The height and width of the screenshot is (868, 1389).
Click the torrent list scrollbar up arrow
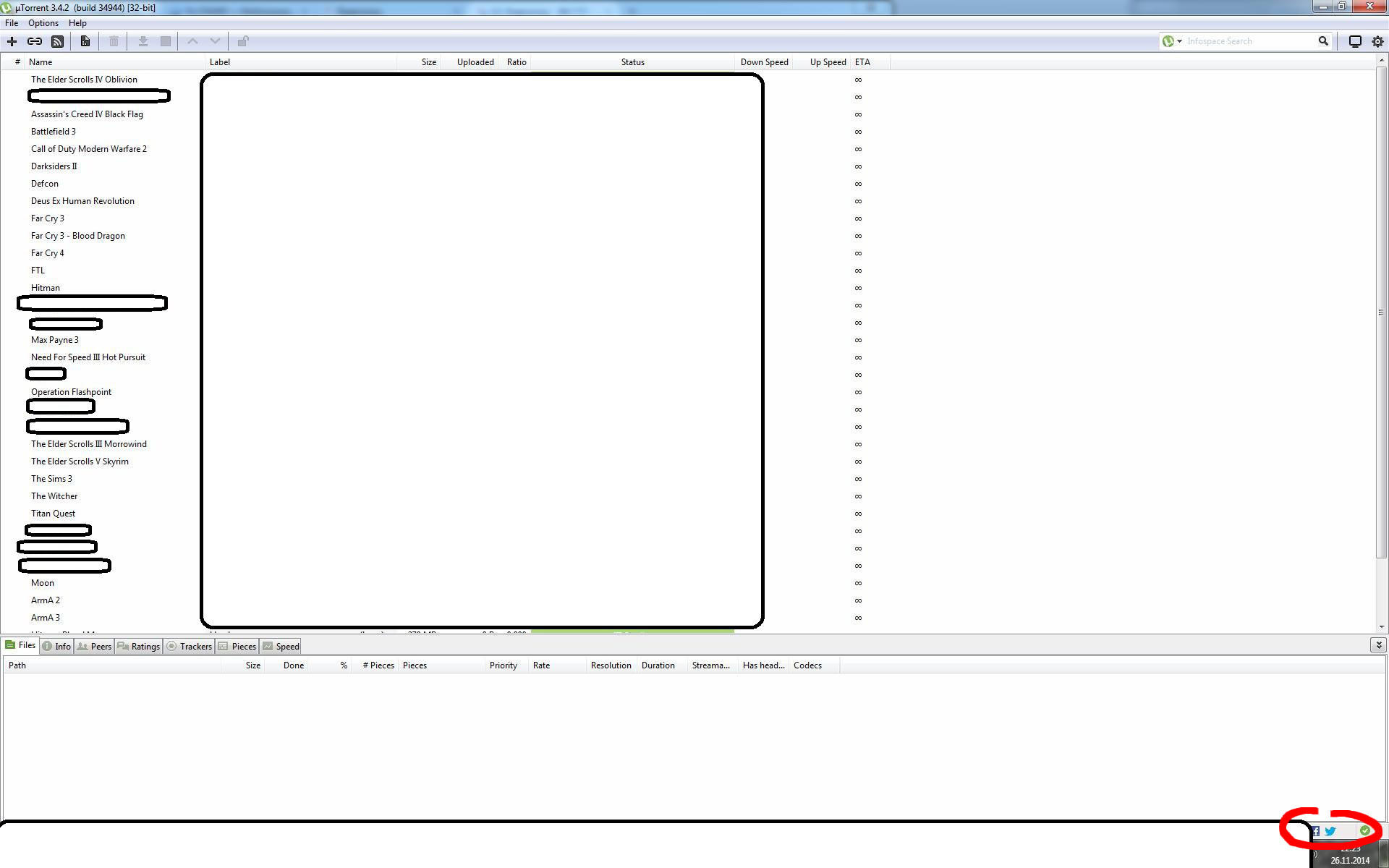pos(1381,60)
